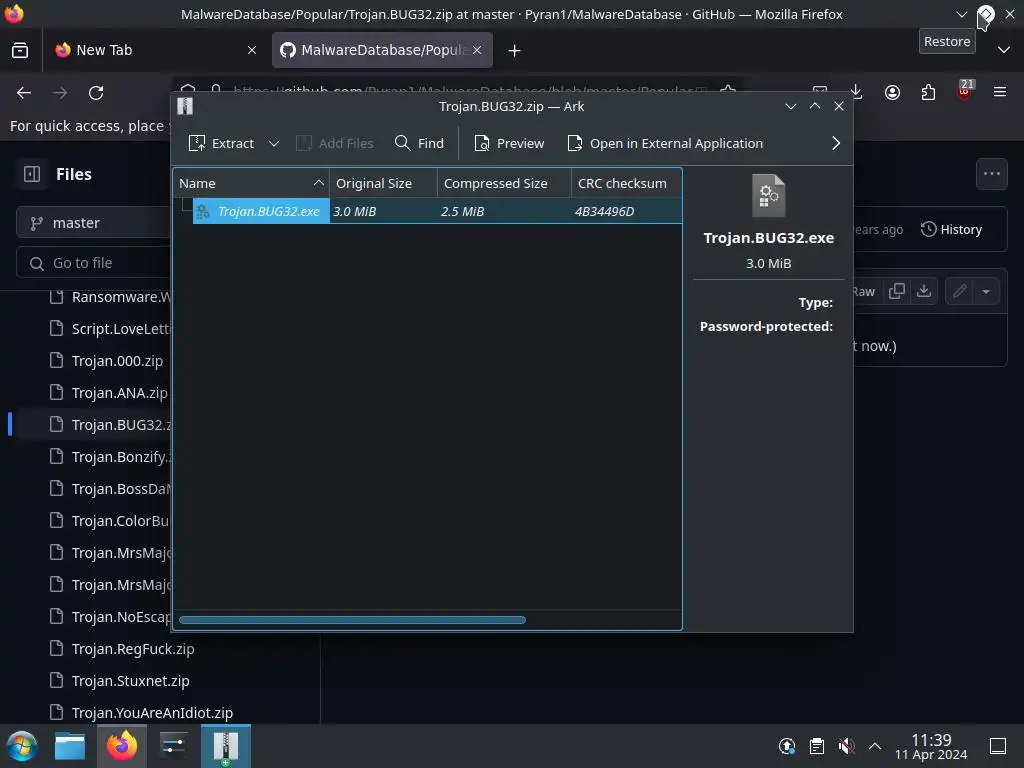Show more Ark toolbar items chevron
The image size is (1024, 768).
[x=836, y=143]
